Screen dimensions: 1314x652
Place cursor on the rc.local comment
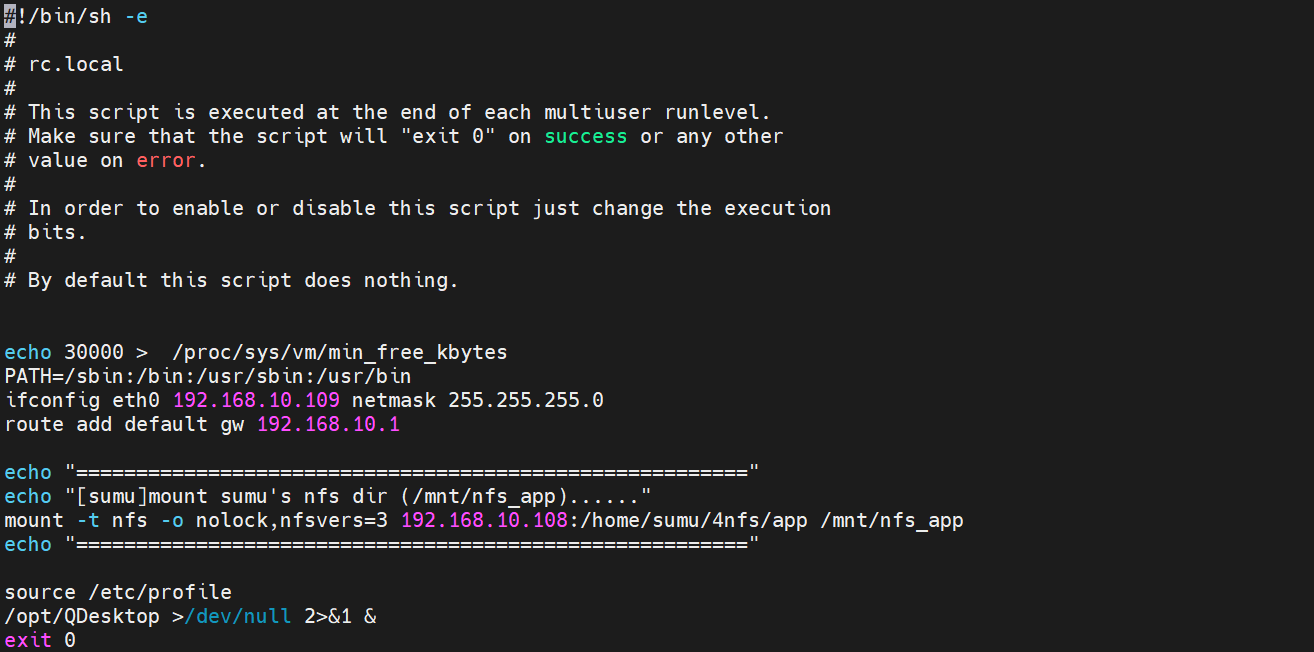pyautogui.click(x=76, y=64)
